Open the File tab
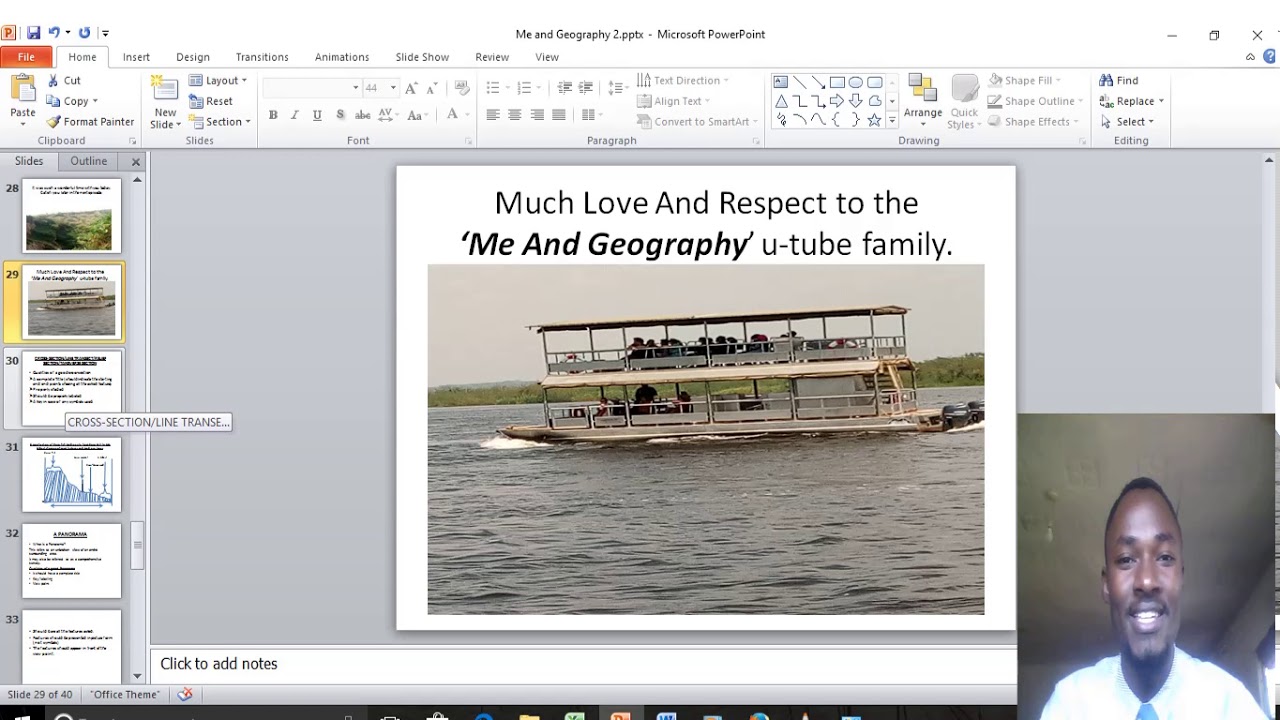The height and width of the screenshot is (720, 1280). pyautogui.click(x=26, y=57)
